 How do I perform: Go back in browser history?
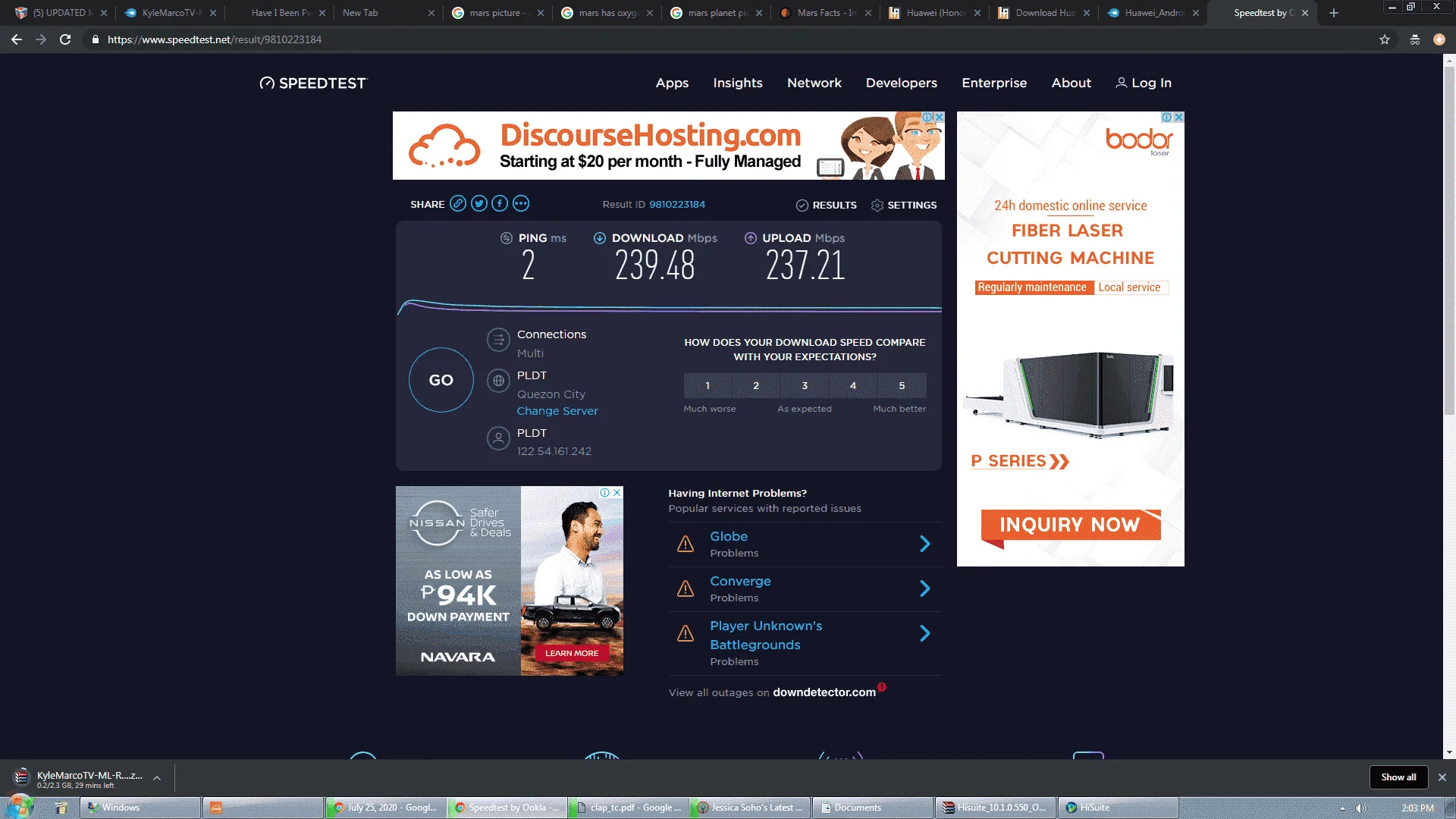click(17, 39)
